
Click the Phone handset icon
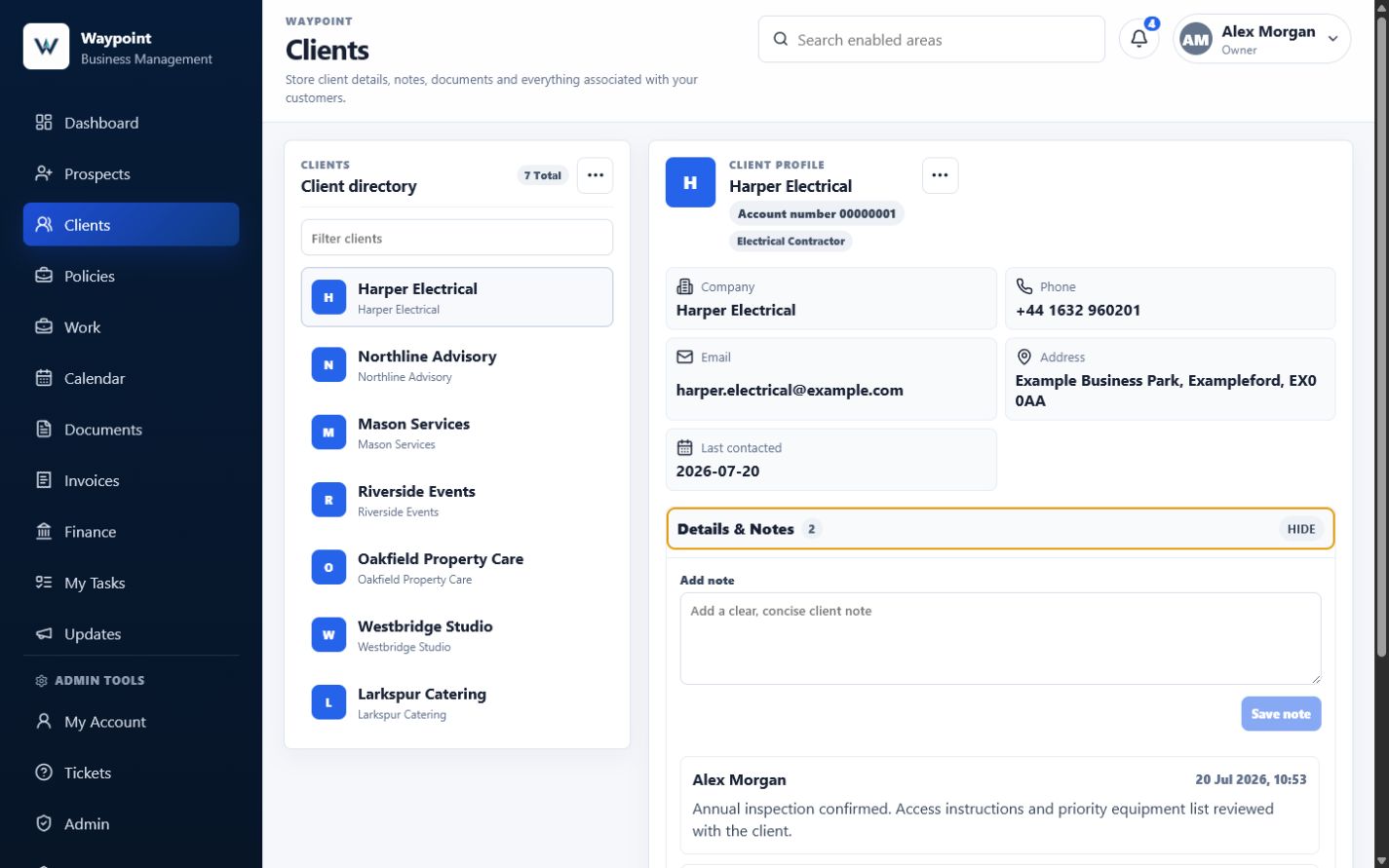click(1024, 286)
